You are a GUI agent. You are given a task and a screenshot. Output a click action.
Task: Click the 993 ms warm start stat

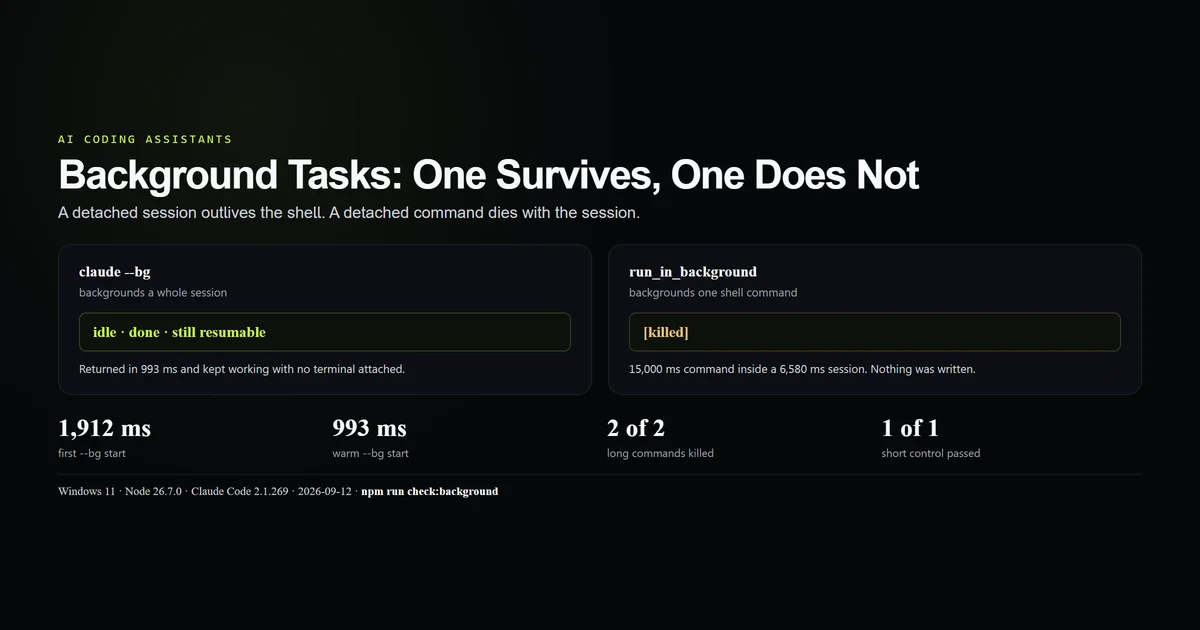point(370,428)
